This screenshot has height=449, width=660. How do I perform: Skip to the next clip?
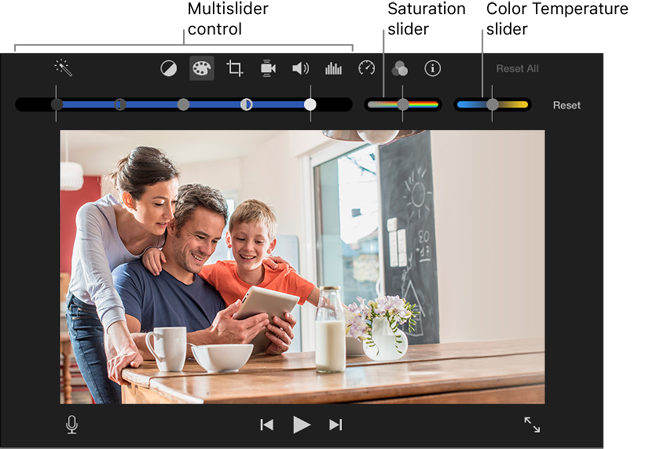pos(336,425)
